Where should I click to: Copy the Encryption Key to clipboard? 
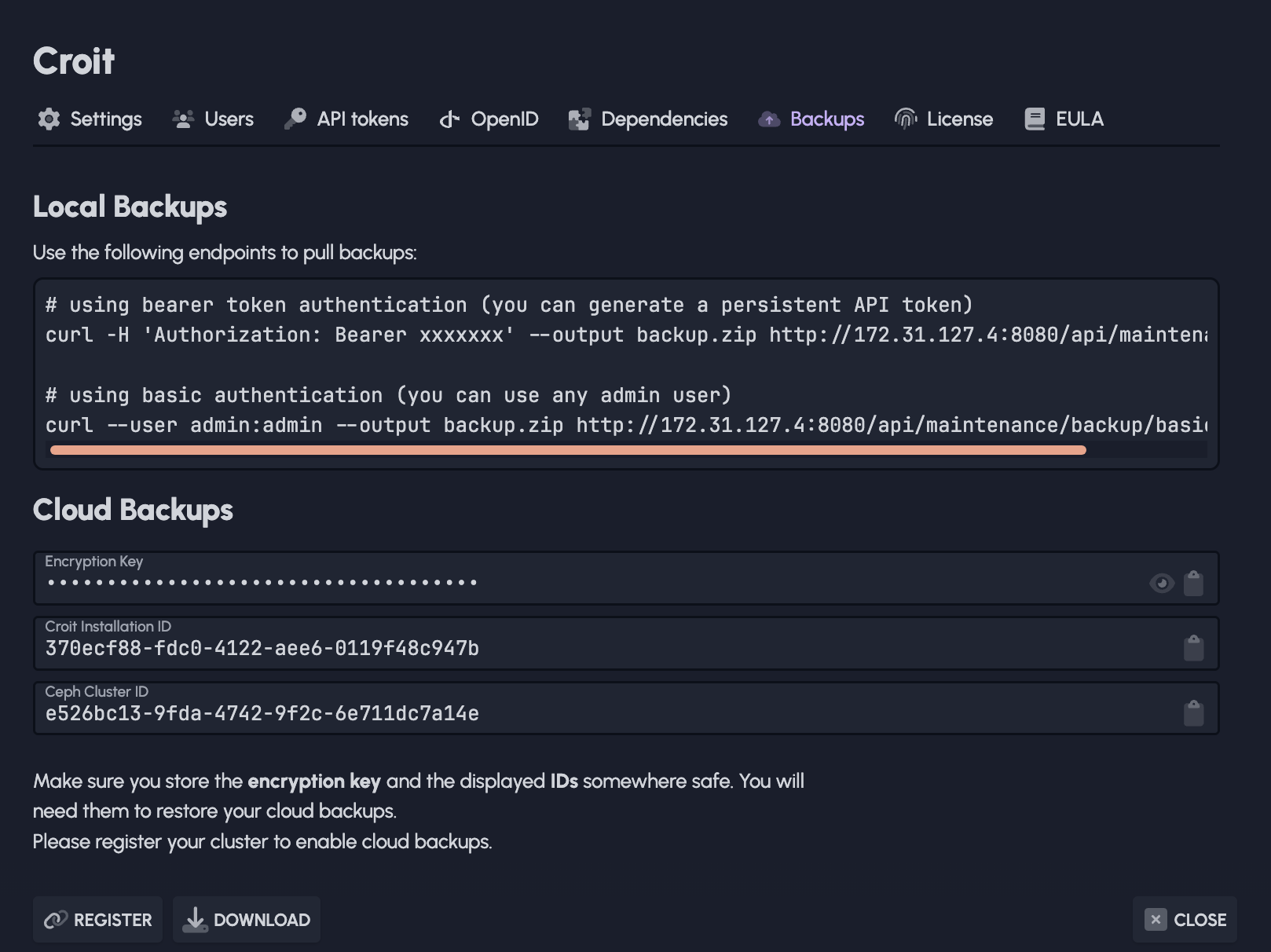[x=1193, y=583]
